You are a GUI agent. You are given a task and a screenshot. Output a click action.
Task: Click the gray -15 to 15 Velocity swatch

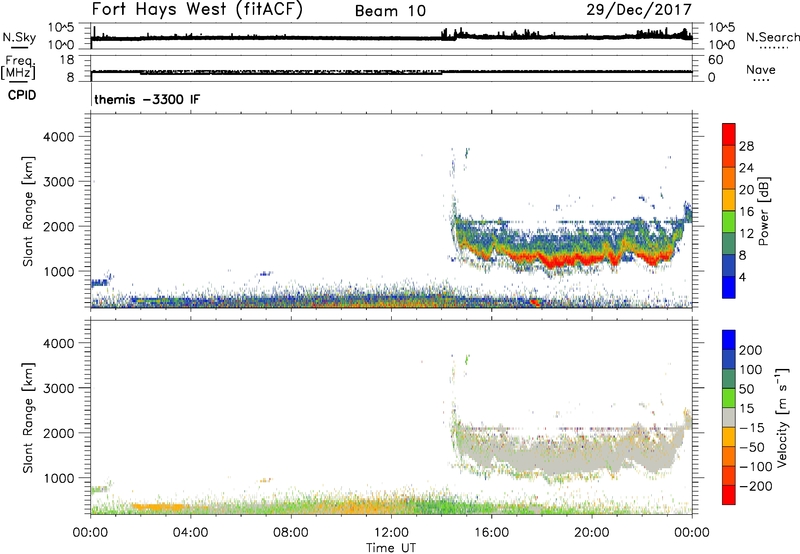pyautogui.click(x=729, y=417)
